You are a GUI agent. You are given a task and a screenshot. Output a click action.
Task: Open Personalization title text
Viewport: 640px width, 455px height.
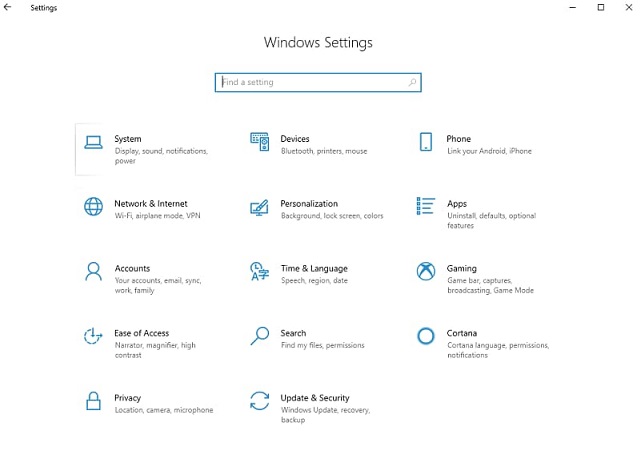pos(309,204)
